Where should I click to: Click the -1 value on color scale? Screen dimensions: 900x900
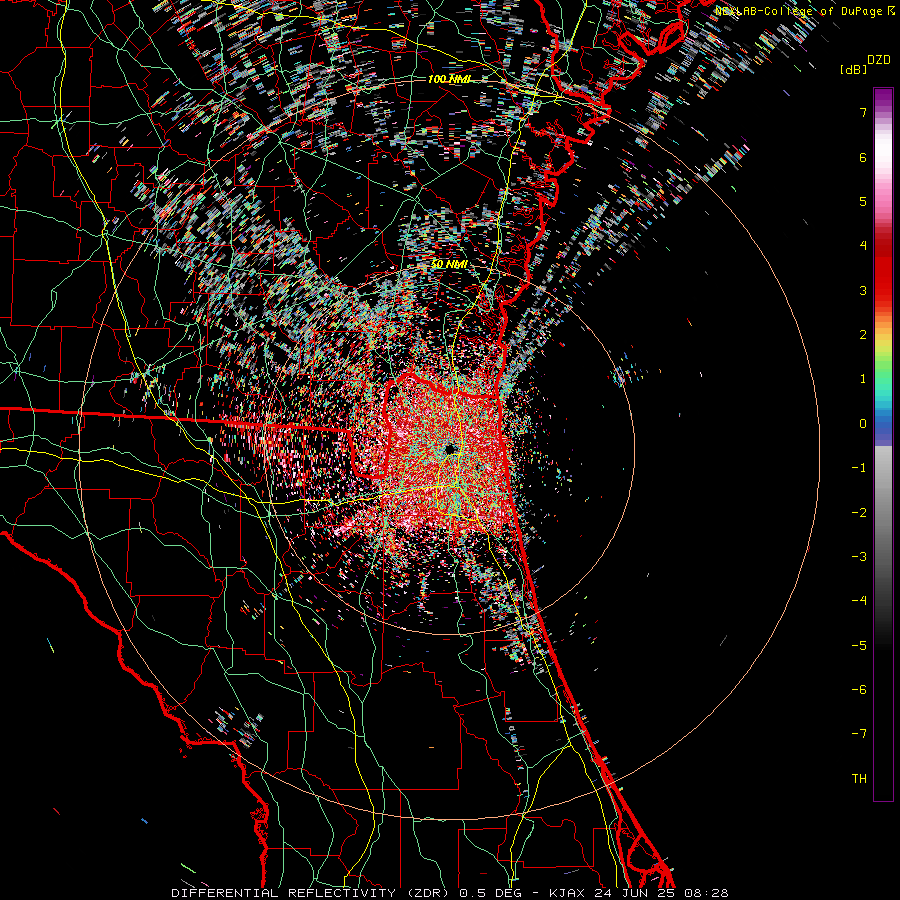pos(859,468)
